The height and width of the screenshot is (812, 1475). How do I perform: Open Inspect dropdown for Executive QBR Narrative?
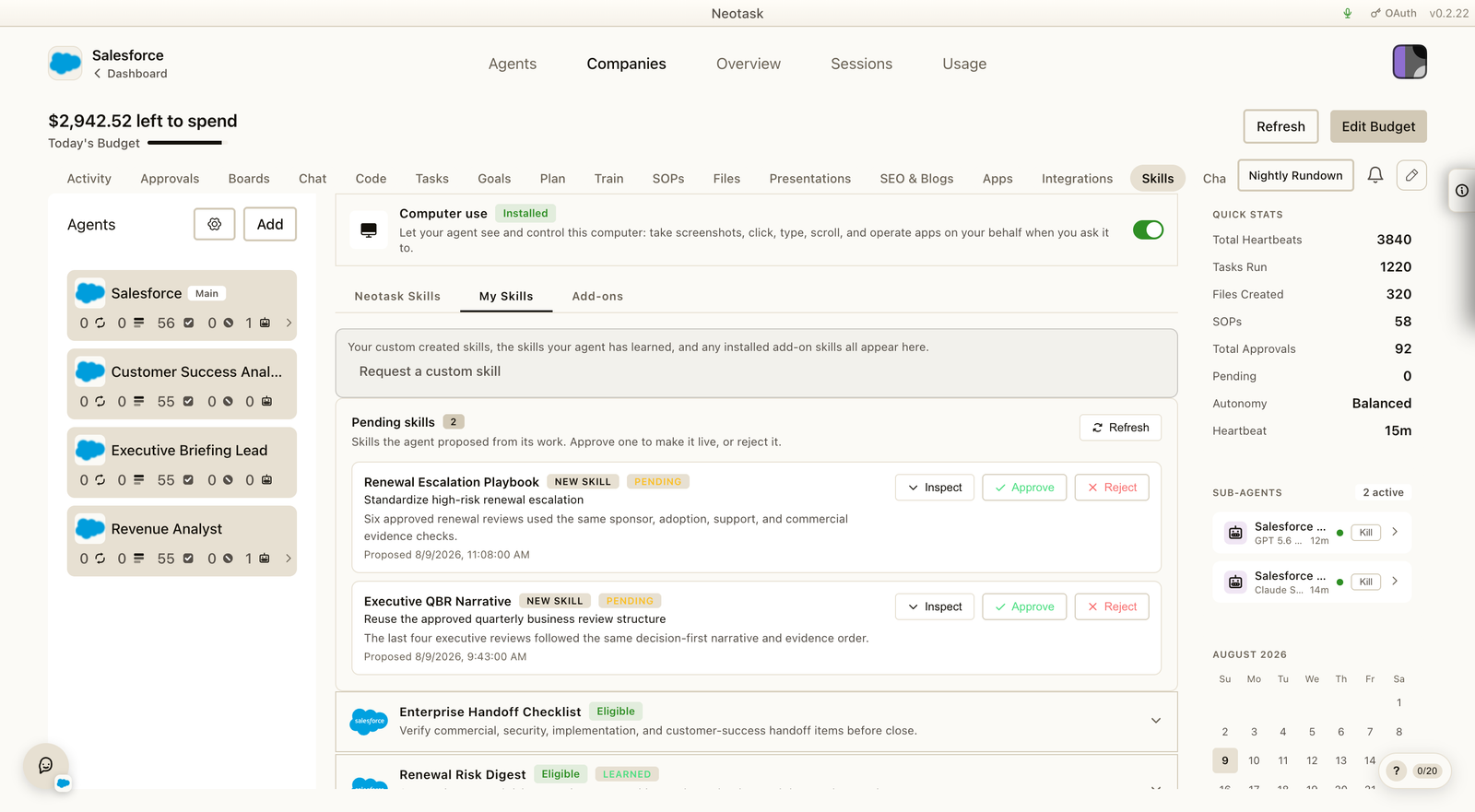935,606
